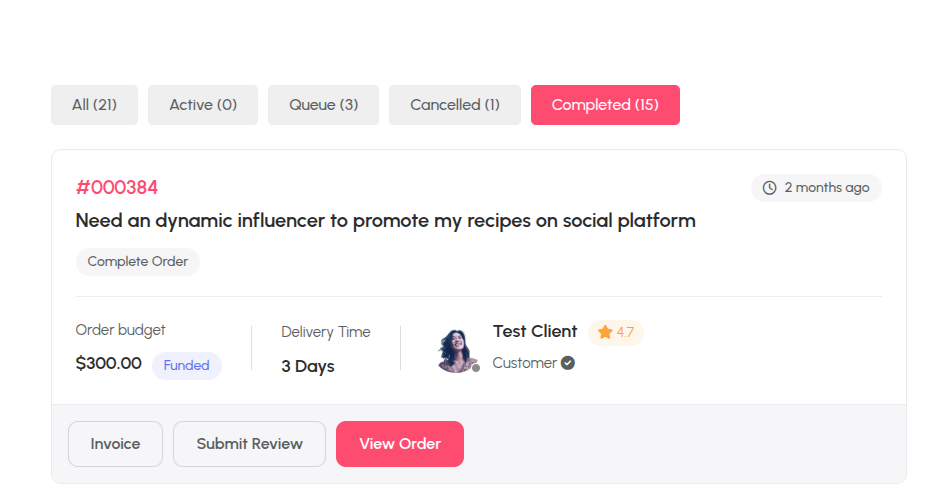This screenshot has height=494, width=925.
Task: Click the Complete Order status tag
Action: pyautogui.click(x=138, y=261)
